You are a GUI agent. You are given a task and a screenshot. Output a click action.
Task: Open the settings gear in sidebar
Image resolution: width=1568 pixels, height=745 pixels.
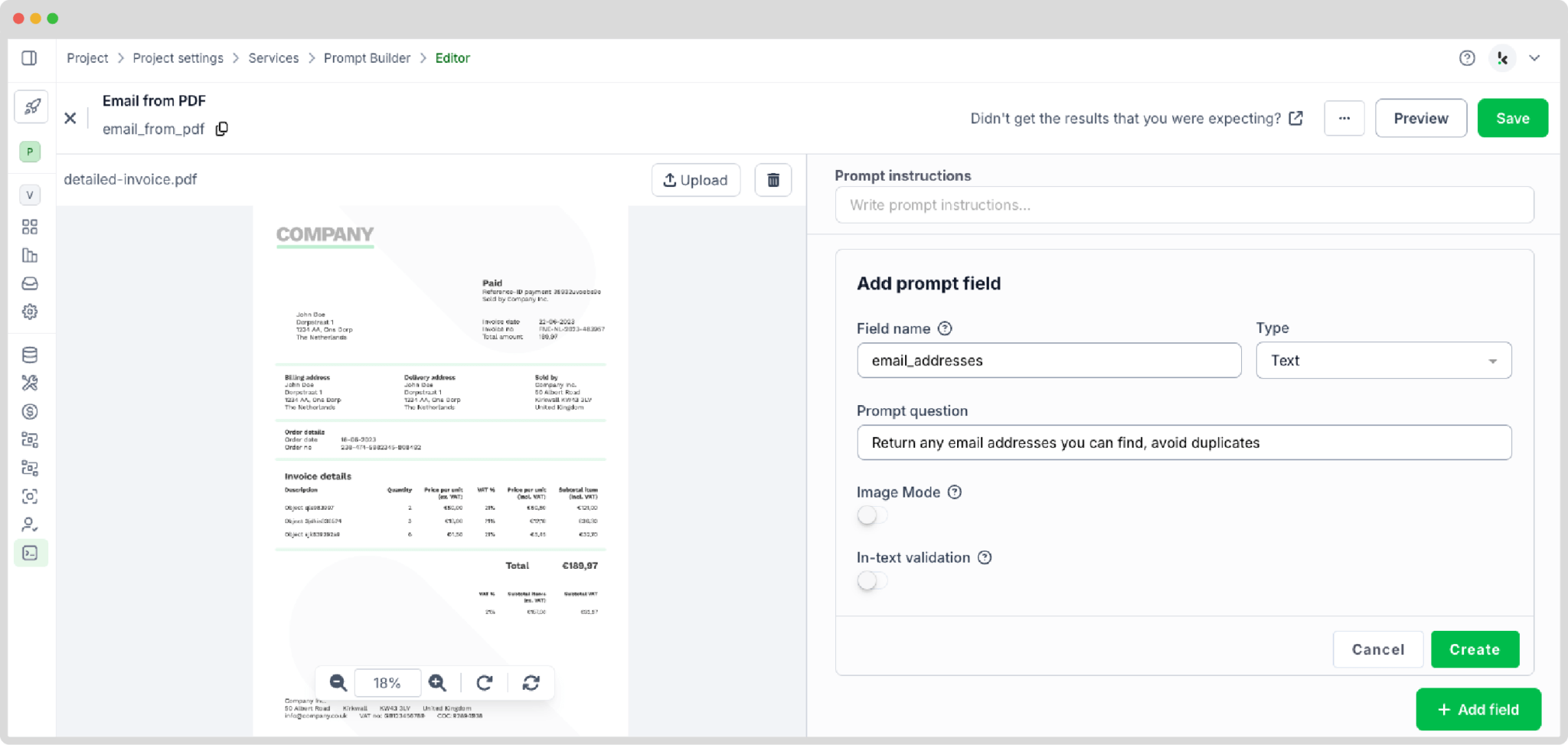tap(30, 312)
